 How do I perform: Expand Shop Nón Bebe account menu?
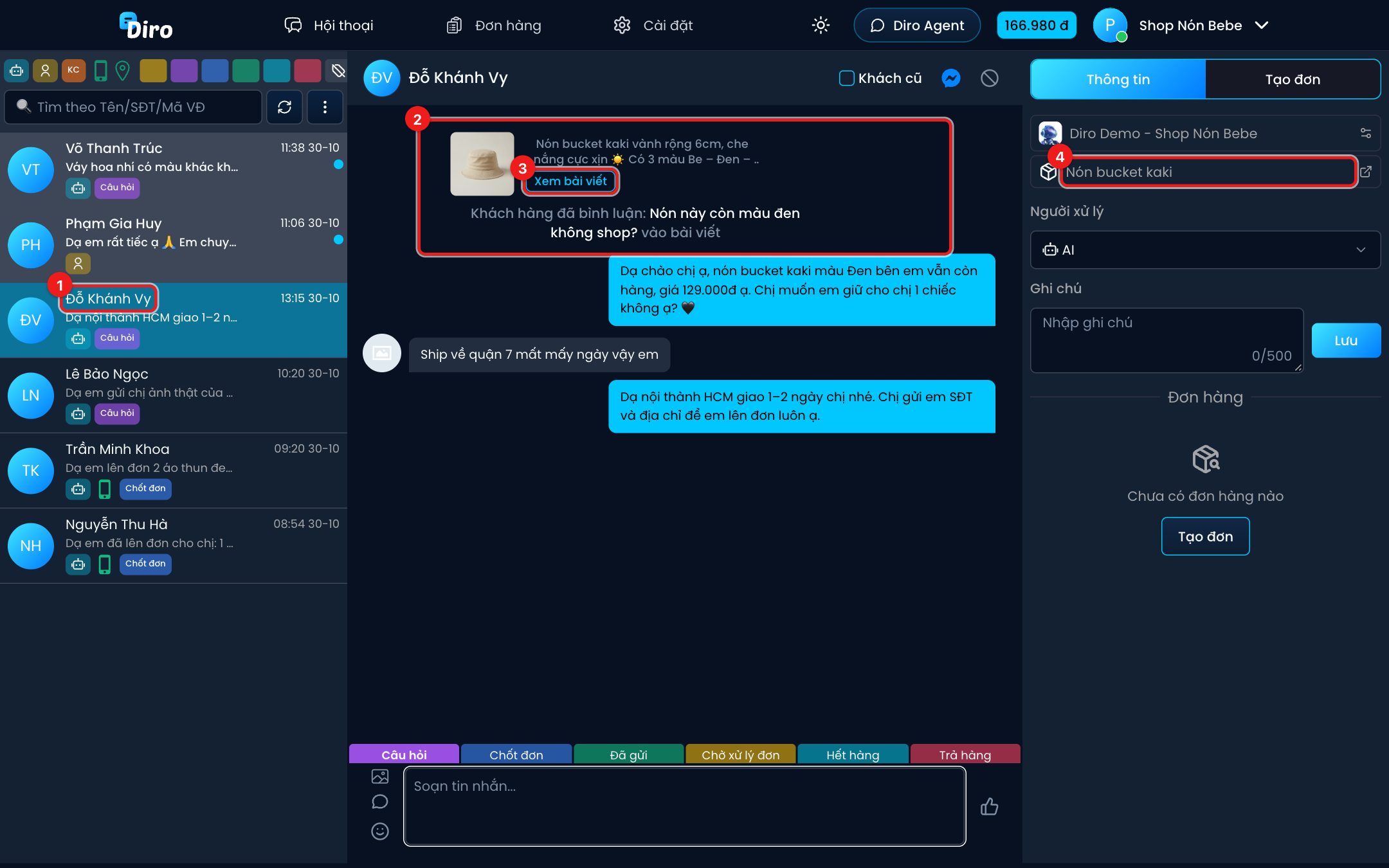[x=1181, y=25]
